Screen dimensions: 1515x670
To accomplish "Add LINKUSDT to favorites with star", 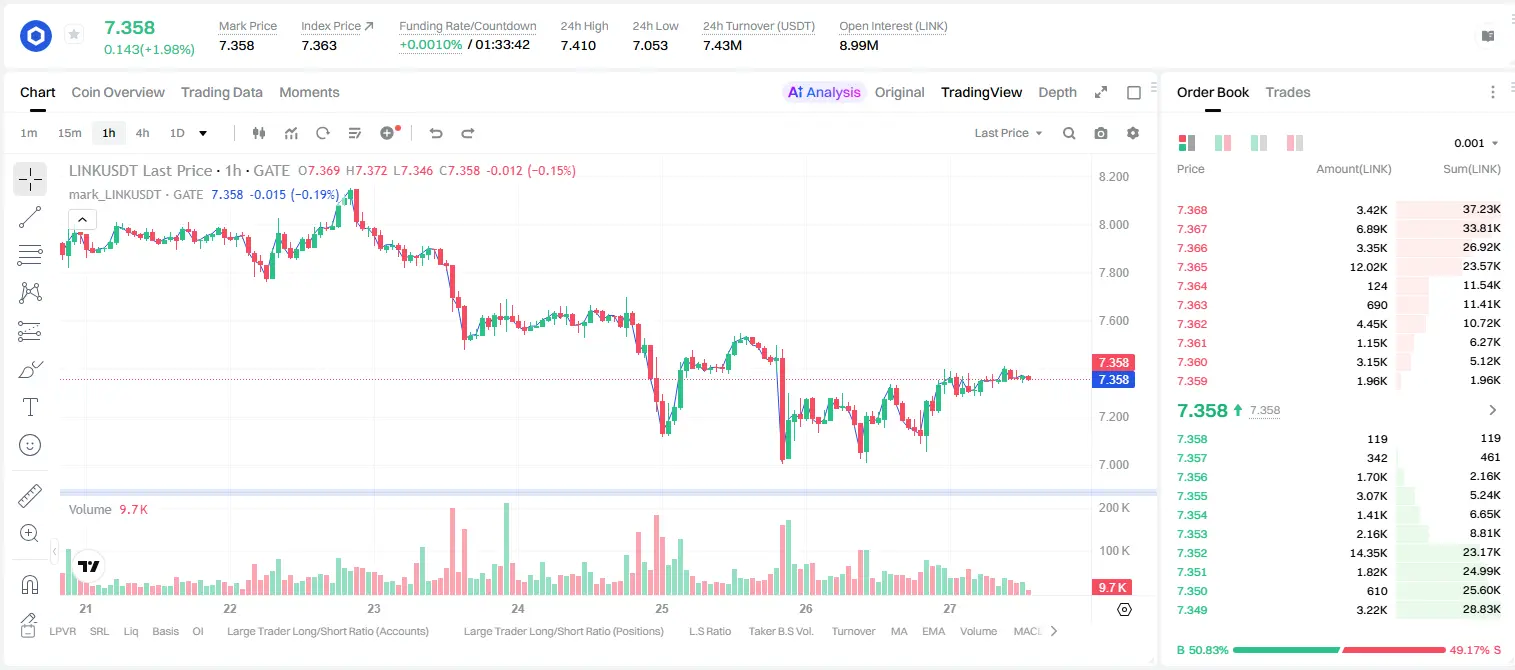I will [74, 35].
